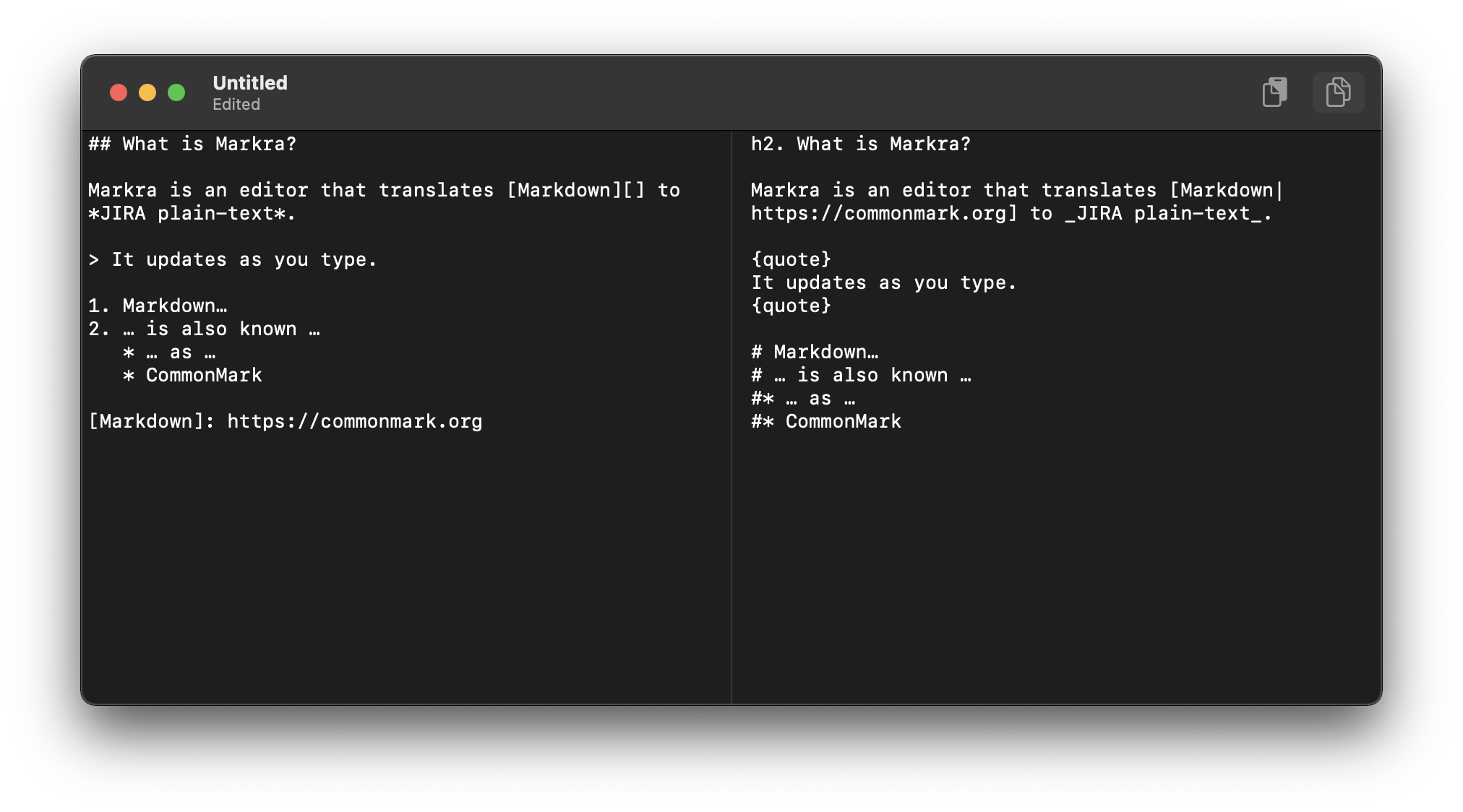Click the copy JIRA output icon
This screenshot has height=812, width=1463.
pyautogui.click(x=1338, y=92)
